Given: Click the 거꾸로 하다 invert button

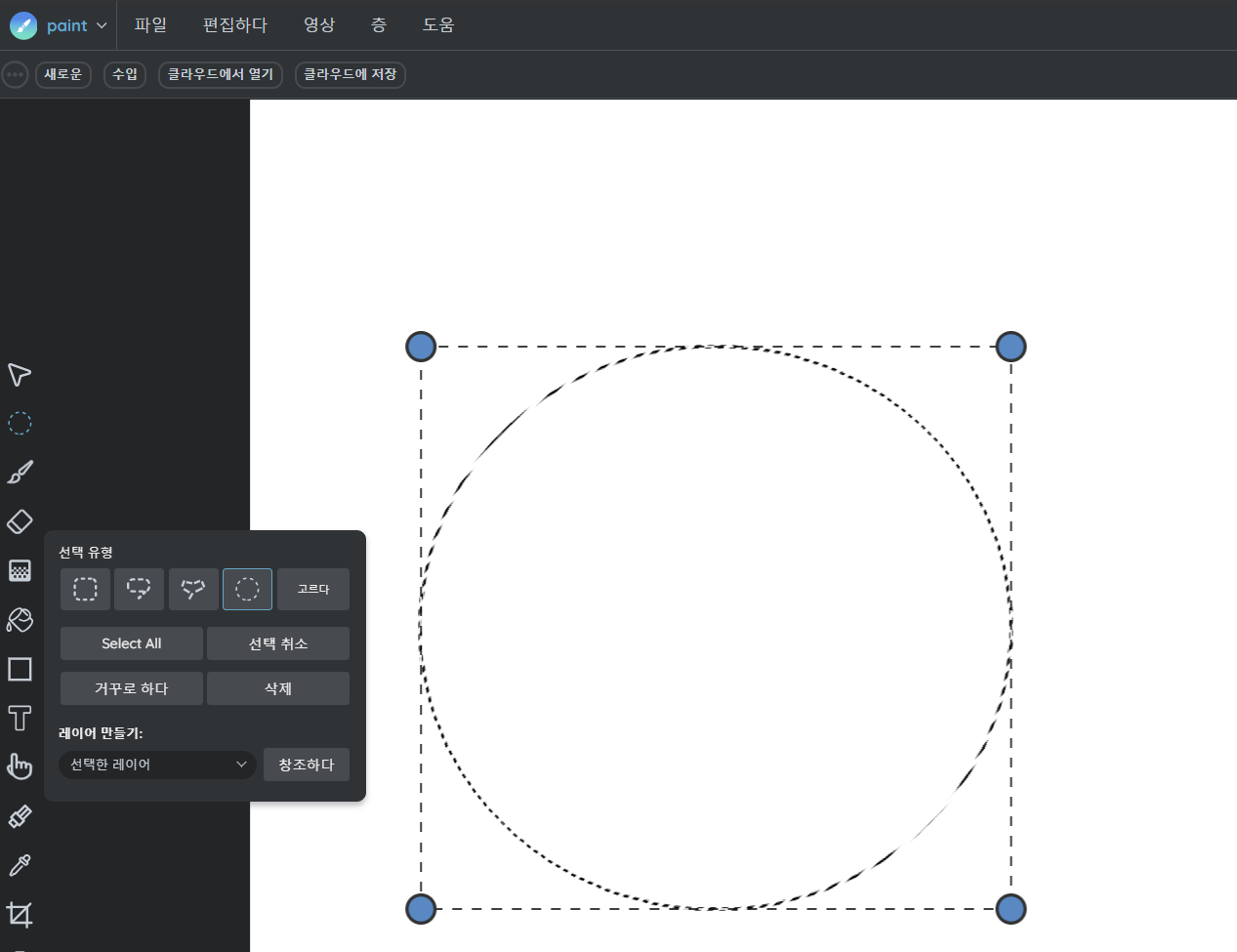Looking at the screenshot, I should click(x=132, y=688).
